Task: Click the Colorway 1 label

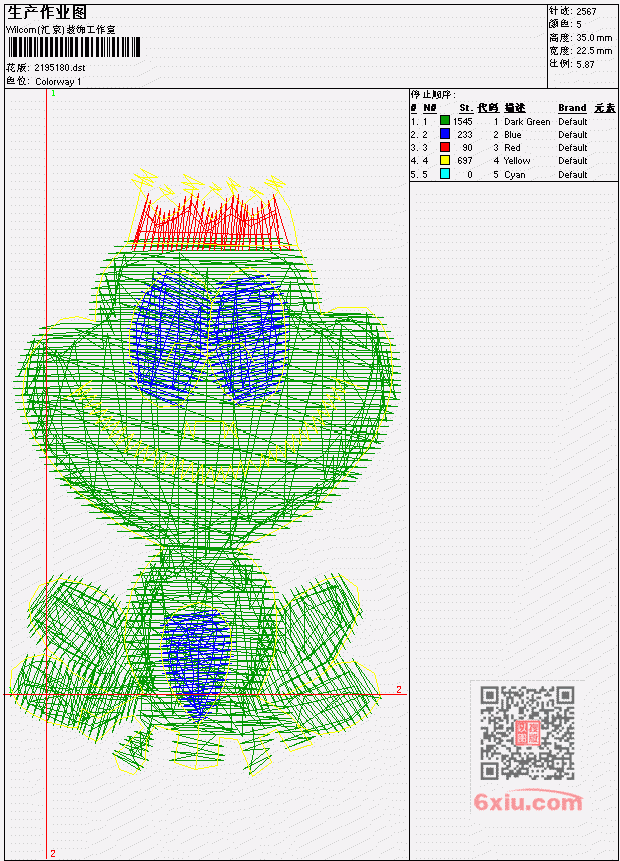Action: click(x=58, y=81)
